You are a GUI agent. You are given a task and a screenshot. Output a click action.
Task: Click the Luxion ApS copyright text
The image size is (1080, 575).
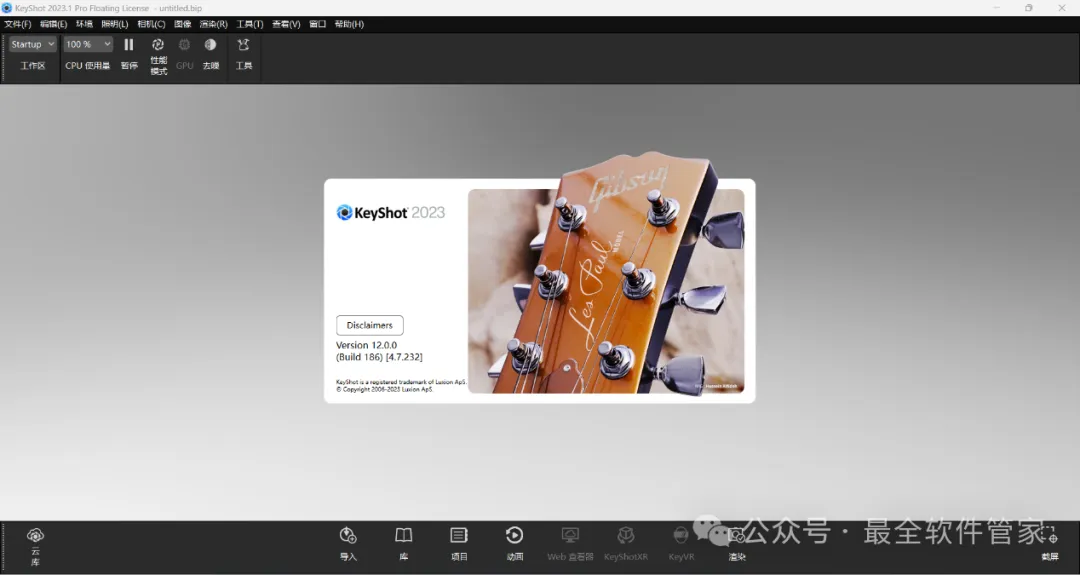tap(384, 389)
